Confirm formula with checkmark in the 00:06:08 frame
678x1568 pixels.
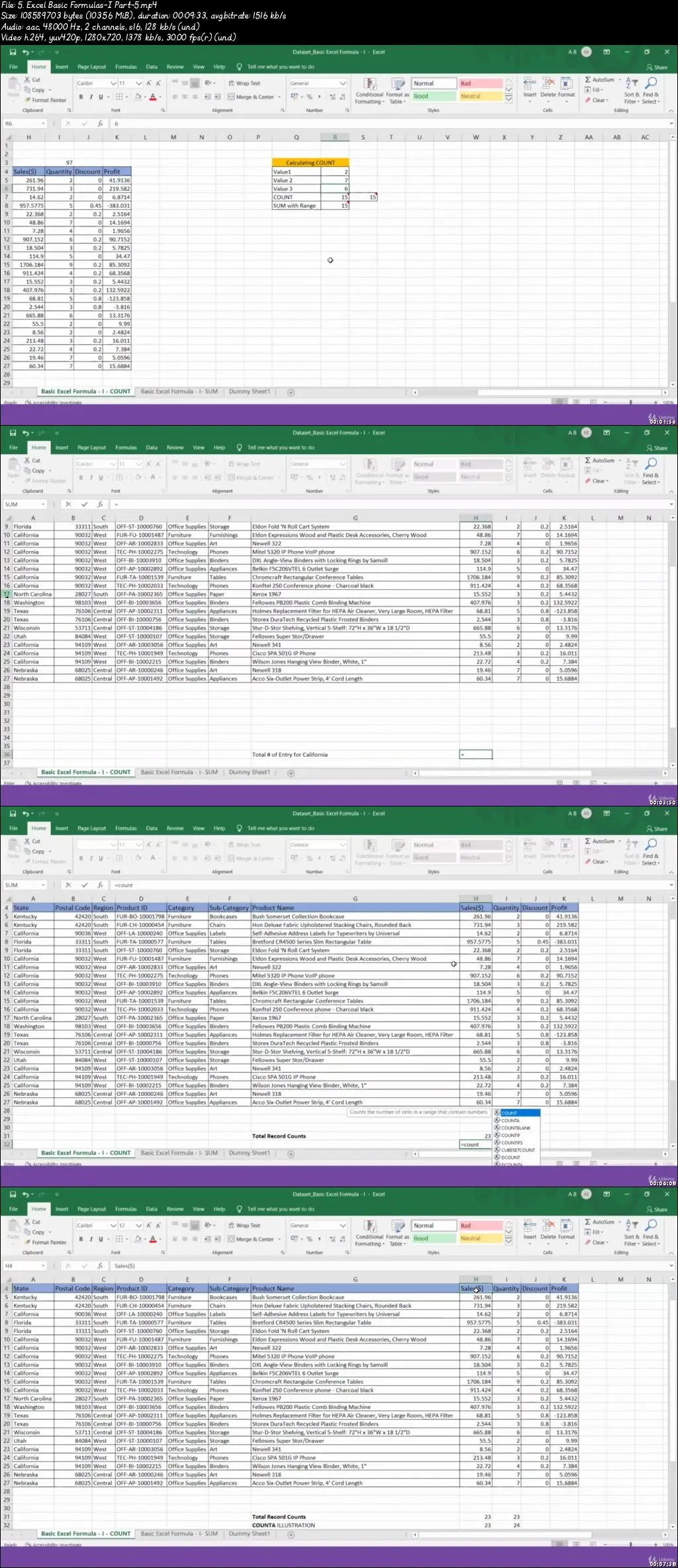(x=84, y=885)
